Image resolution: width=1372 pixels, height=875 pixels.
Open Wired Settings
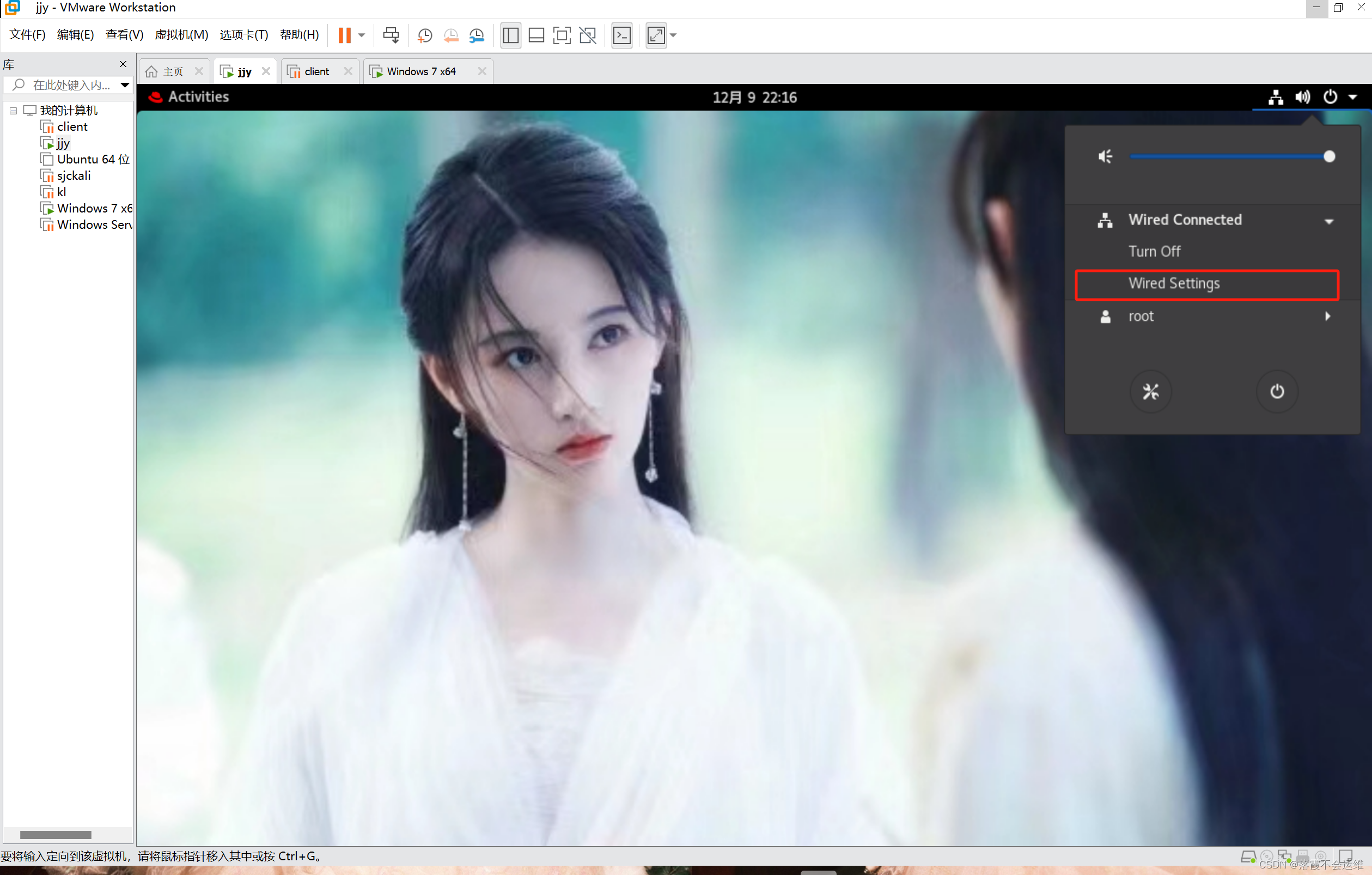point(1174,283)
